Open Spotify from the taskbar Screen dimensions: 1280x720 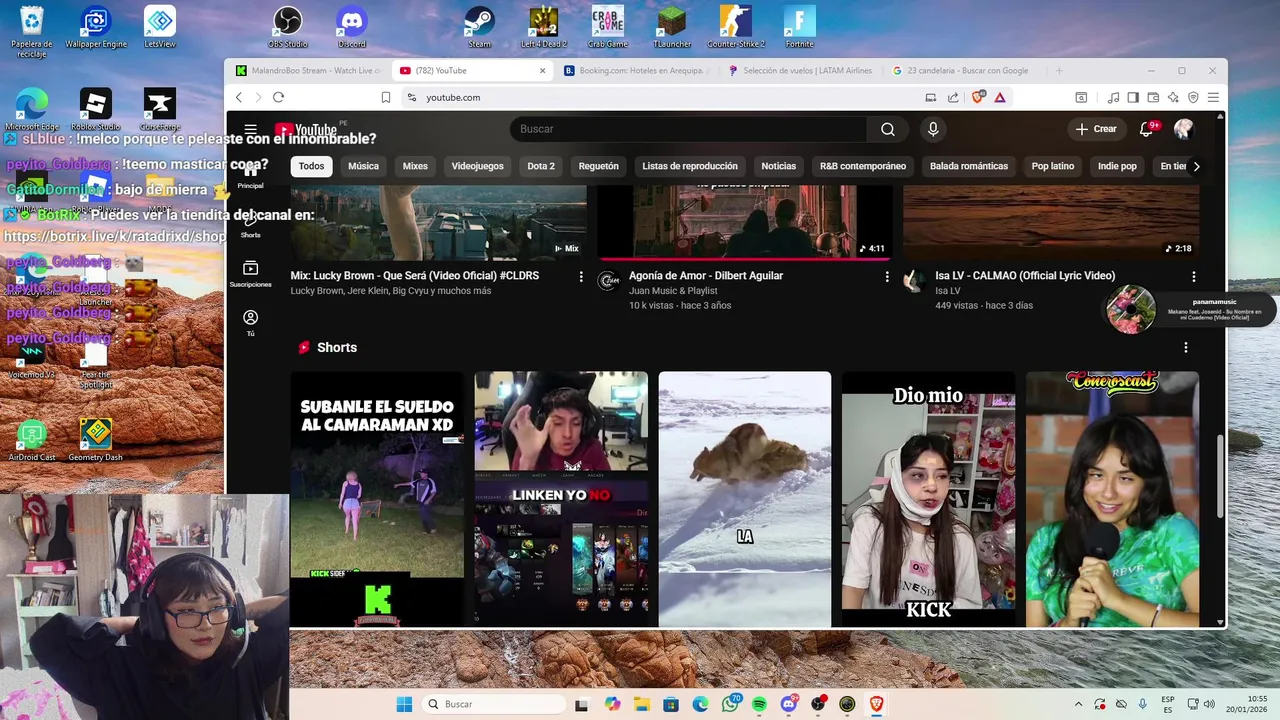click(759, 704)
